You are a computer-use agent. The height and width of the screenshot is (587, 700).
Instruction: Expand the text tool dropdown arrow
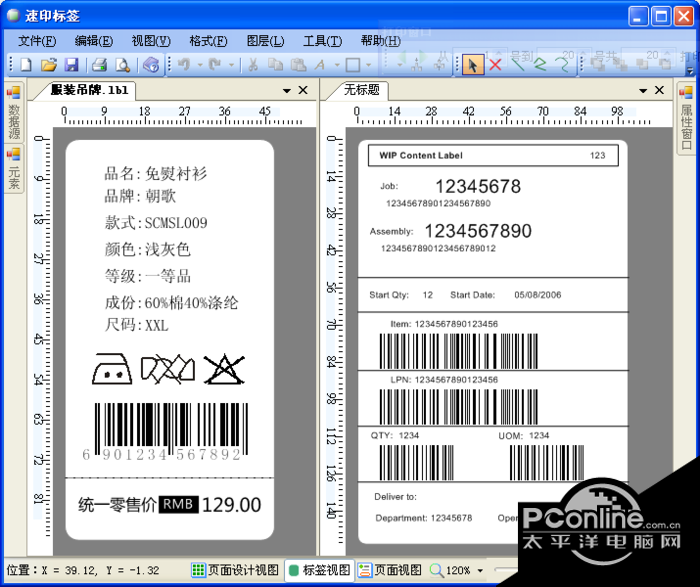coord(337,65)
